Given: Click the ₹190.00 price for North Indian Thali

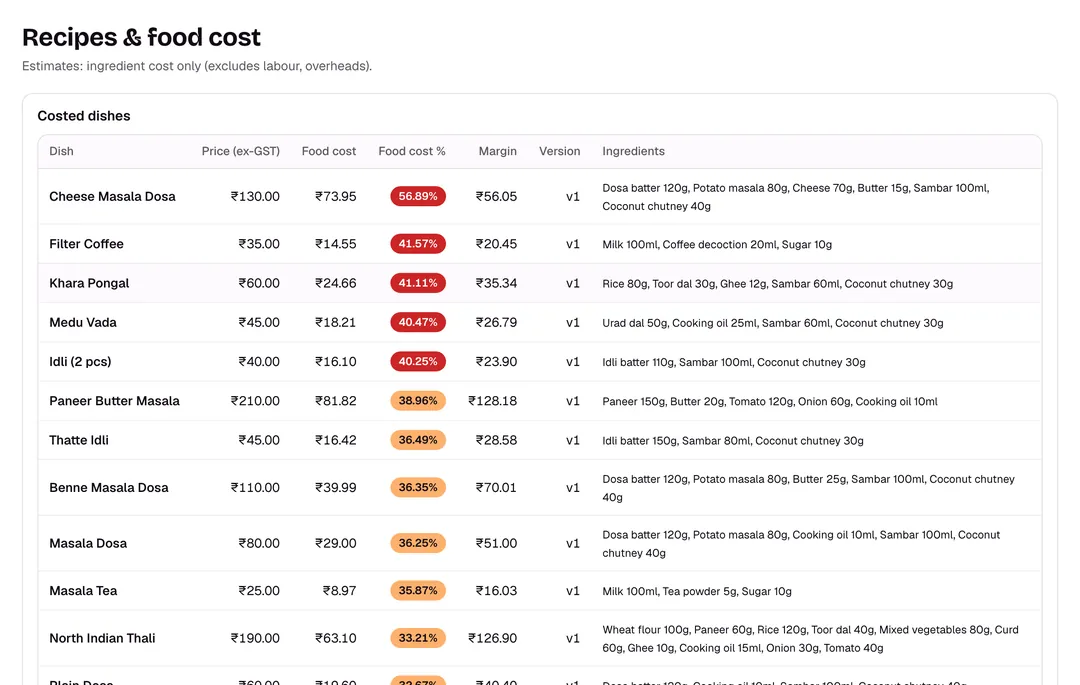Looking at the screenshot, I should (x=255, y=639).
